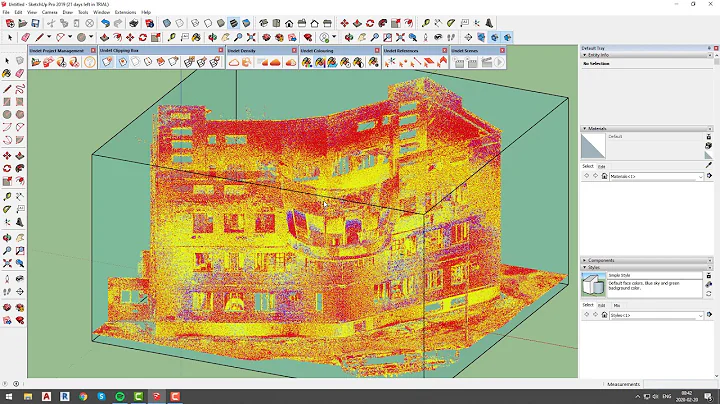Toggle Monochrome face style
720x404 pixels.
pyautogui.click(x=246, y=23)
